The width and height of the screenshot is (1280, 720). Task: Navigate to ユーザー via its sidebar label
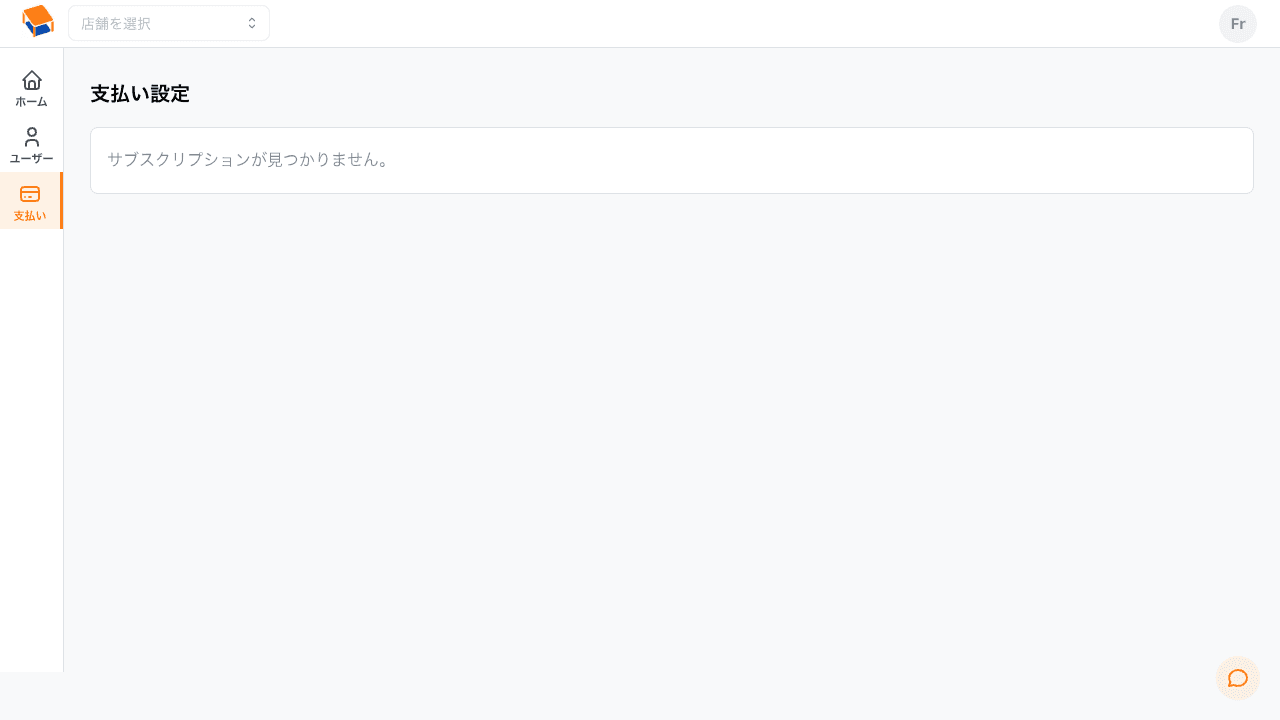pyautogui.click(x=32, y=159)
